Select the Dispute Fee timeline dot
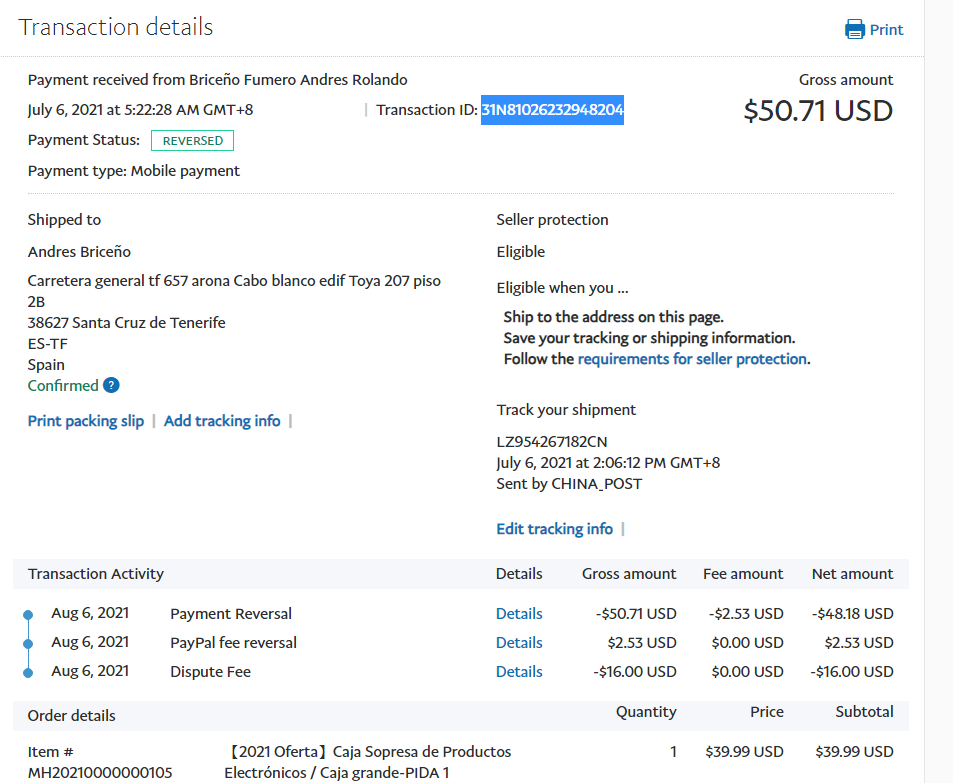The image size is (953, 783). pos(28,672)
